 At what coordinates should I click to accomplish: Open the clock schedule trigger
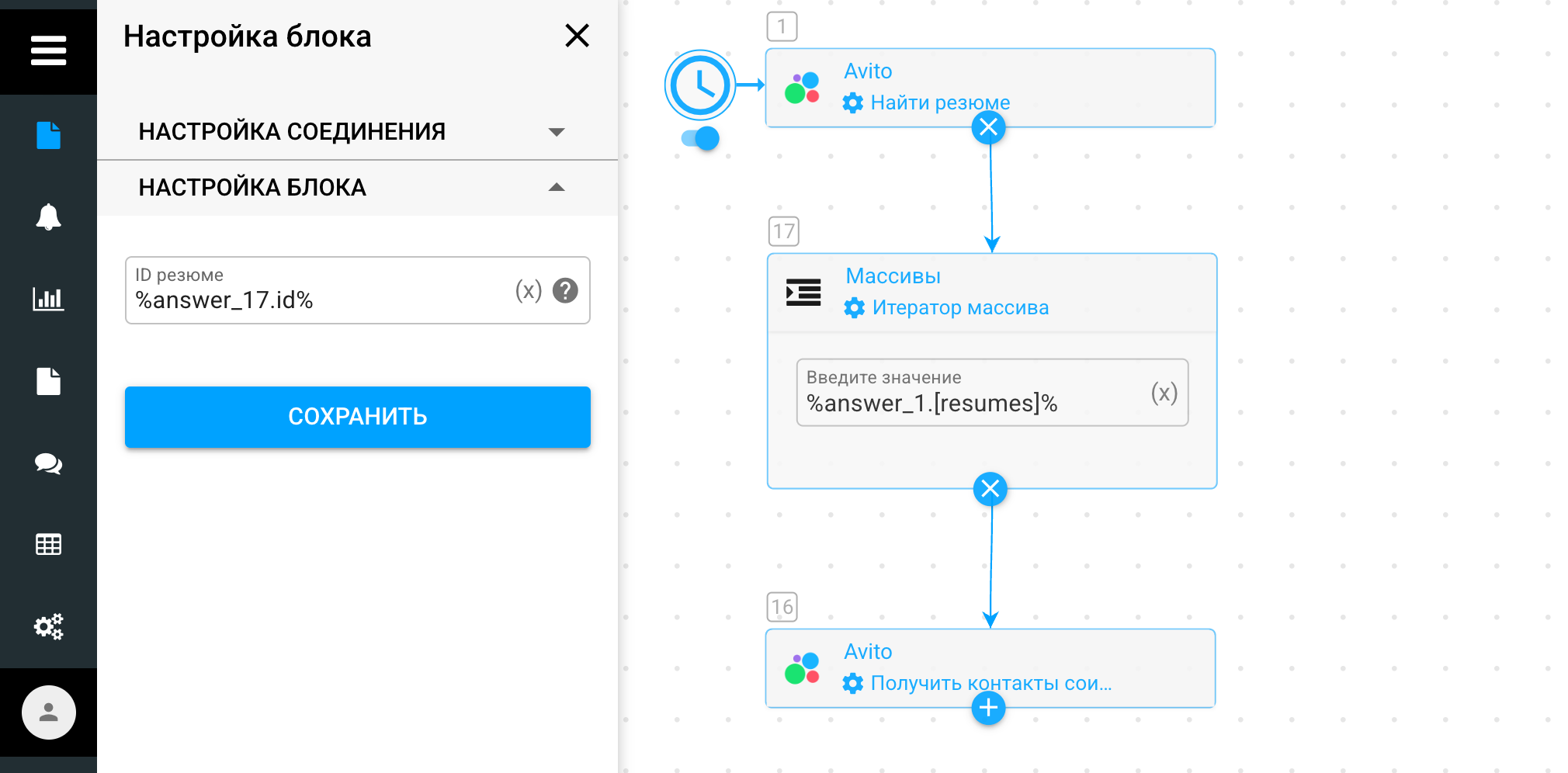[700, 85]
